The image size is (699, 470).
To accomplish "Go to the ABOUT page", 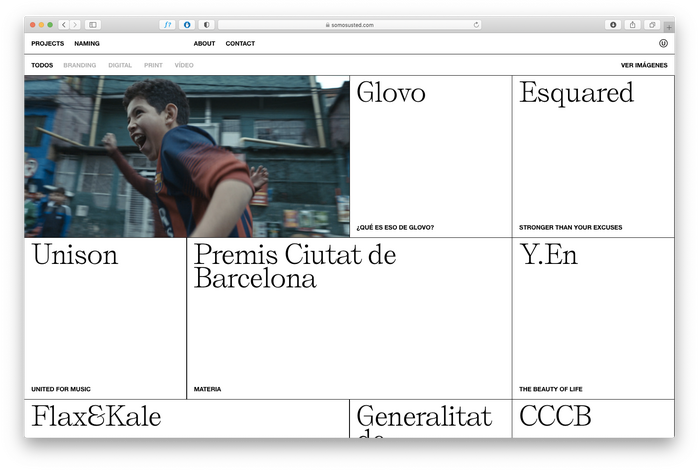I will pyautogui.click(x=204, y=43).
